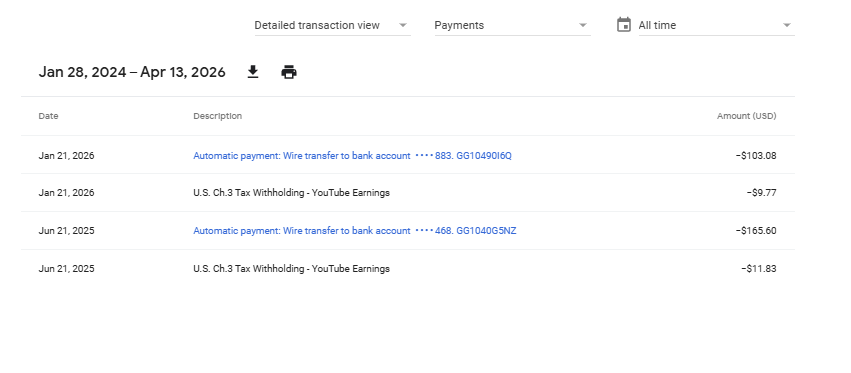Click the -$103.08 amount
The image size is (851, 373).
pos(756,156)
